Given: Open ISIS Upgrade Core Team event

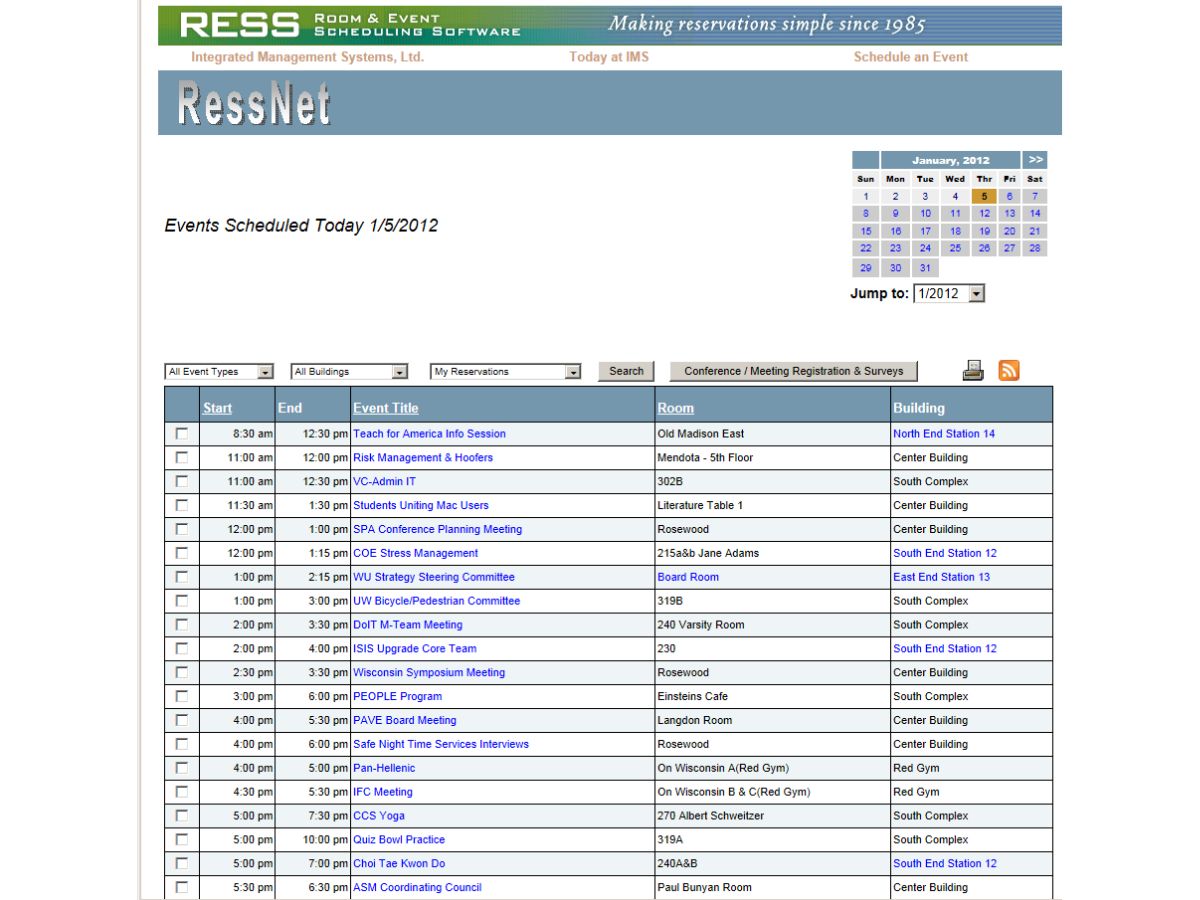Looking at the screenshot, I should point(415,649).
